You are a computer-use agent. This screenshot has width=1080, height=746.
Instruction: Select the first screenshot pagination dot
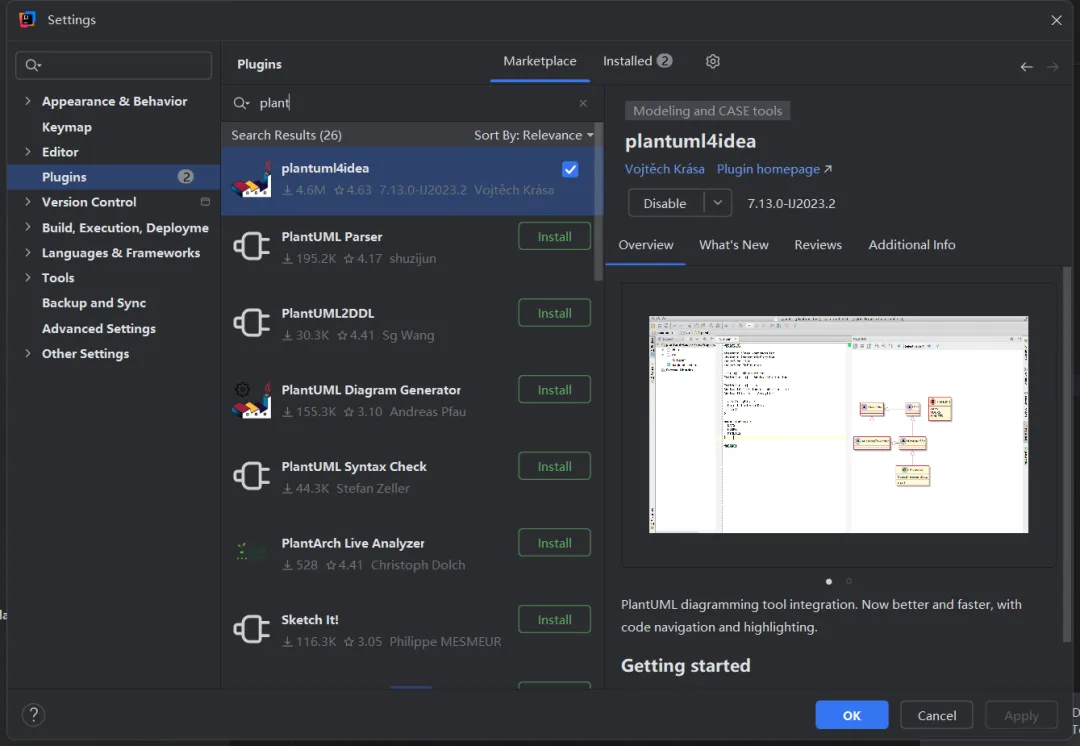click(829, 581)
